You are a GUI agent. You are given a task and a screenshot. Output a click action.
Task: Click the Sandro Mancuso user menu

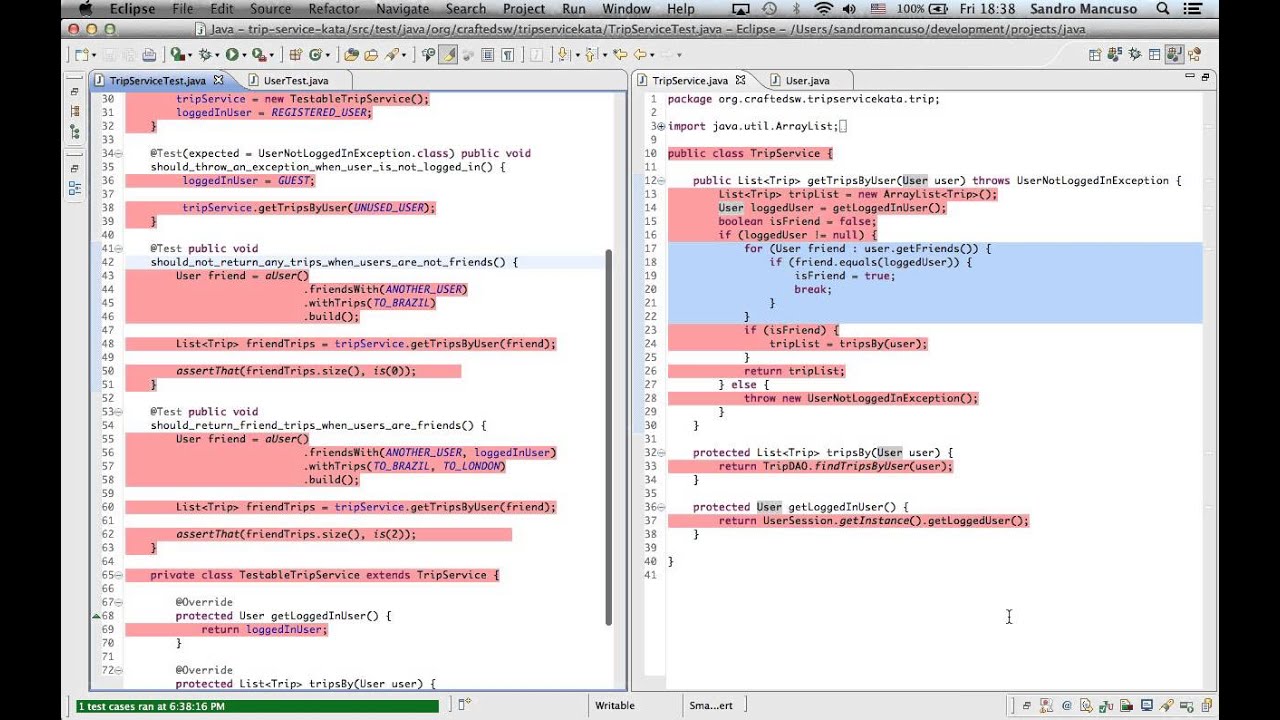tap(1084, 9)
